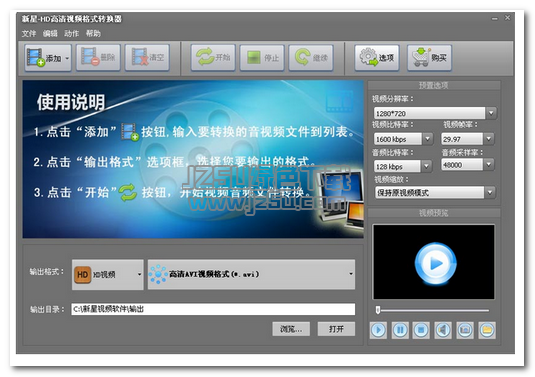Viewport: 535px width, 377px height.
Task: Click the 打开 button
Action: click(336, 329)
